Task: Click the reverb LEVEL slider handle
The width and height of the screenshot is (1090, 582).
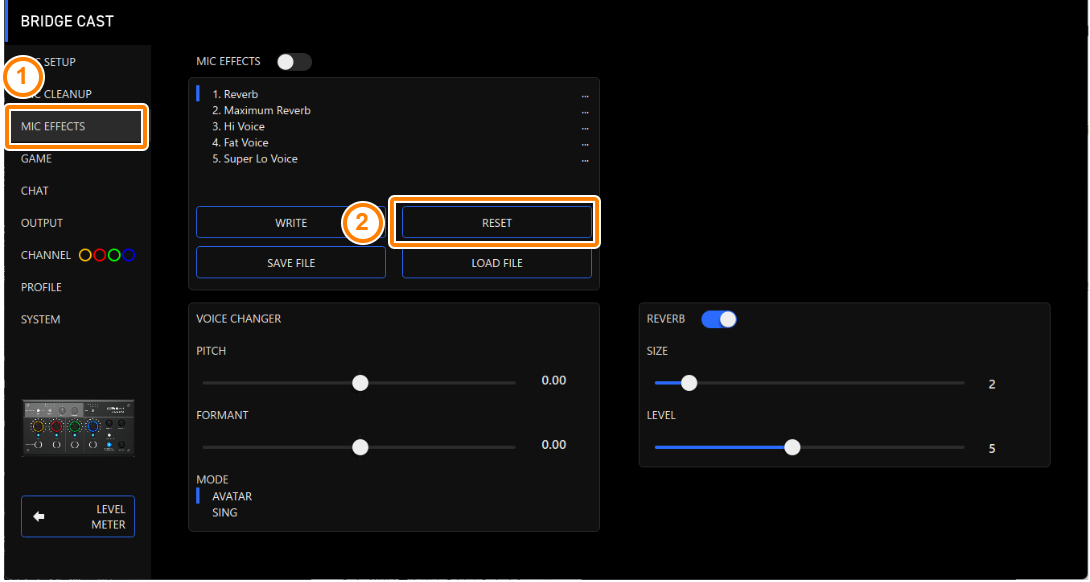Action: coord(792,447)
